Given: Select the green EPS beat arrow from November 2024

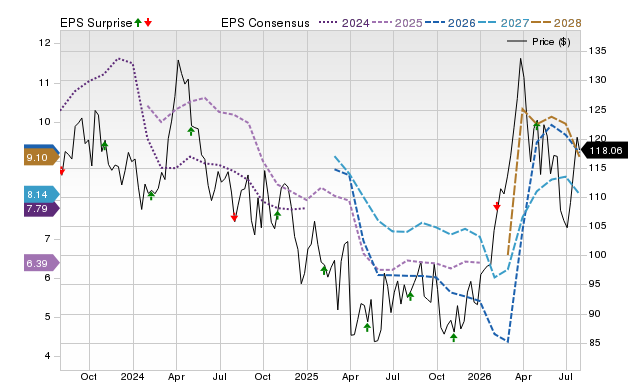Looking at the screenshot, I should click(x=278, y=215).
